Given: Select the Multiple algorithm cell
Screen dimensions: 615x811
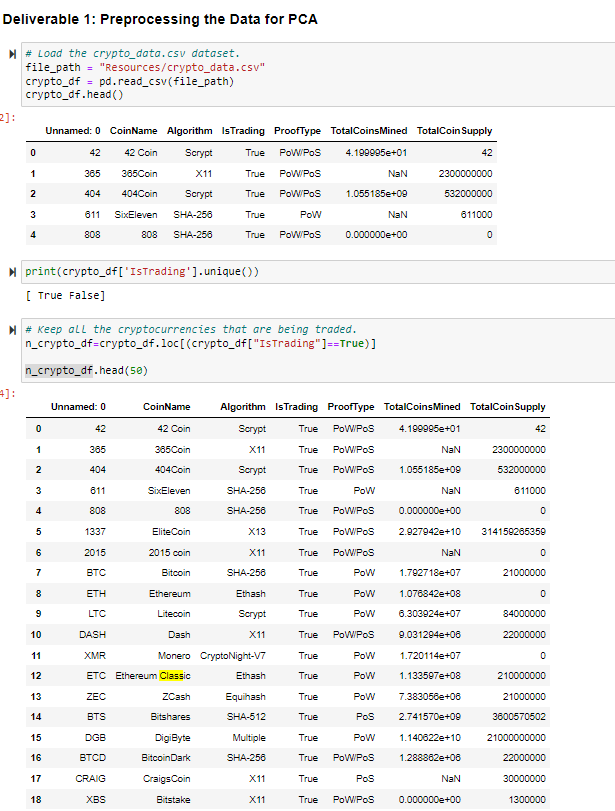Looking at the screenshot, I should coord(249,738).
